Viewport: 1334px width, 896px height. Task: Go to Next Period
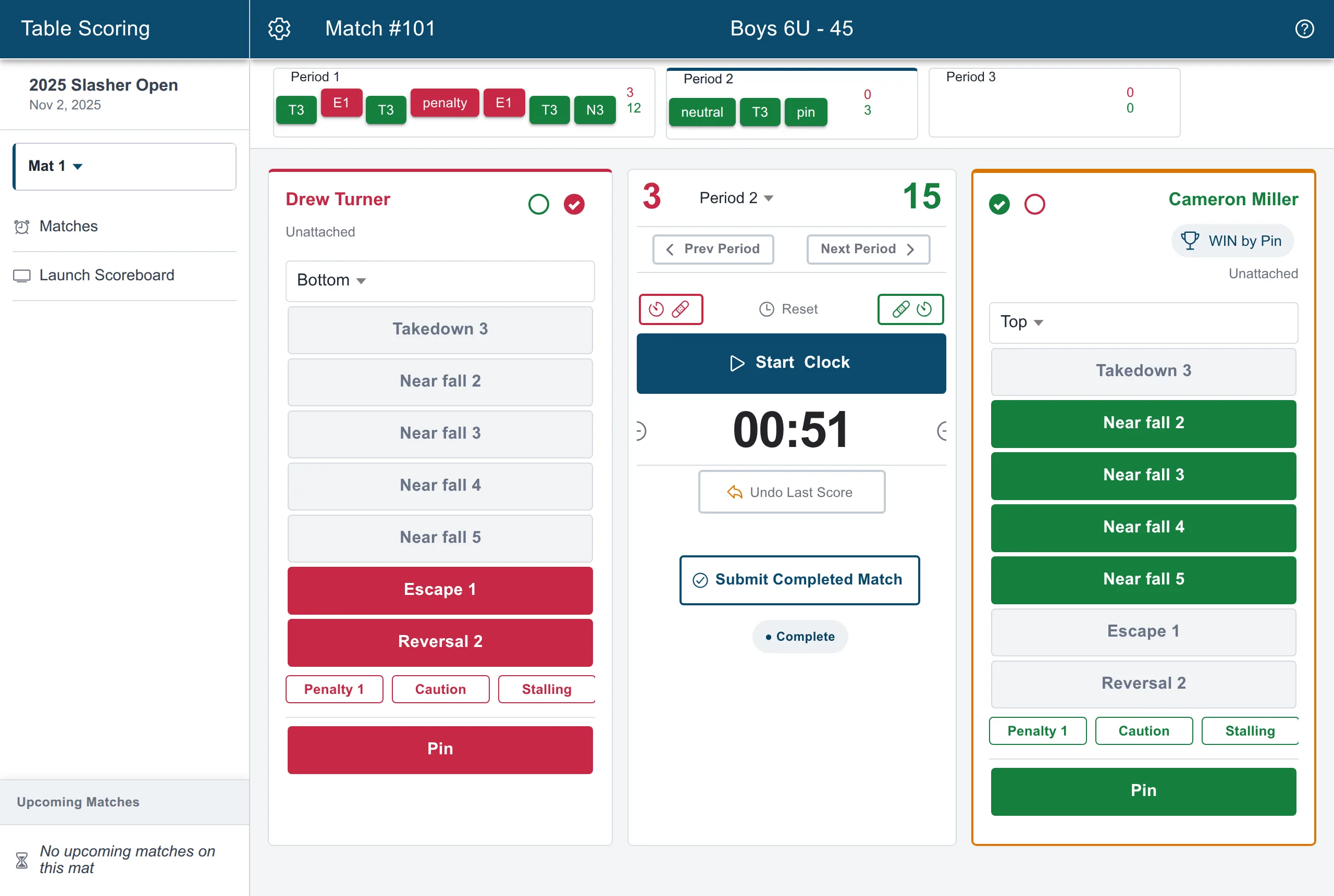point(868,249)
